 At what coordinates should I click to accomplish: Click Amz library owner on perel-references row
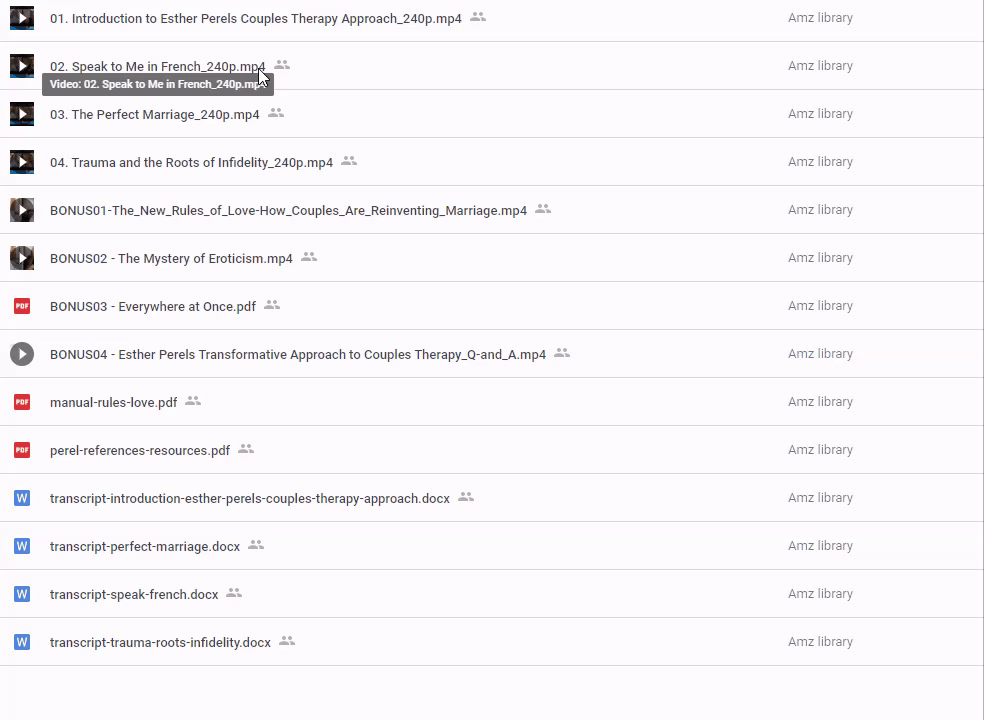click(x=820, y=450)
